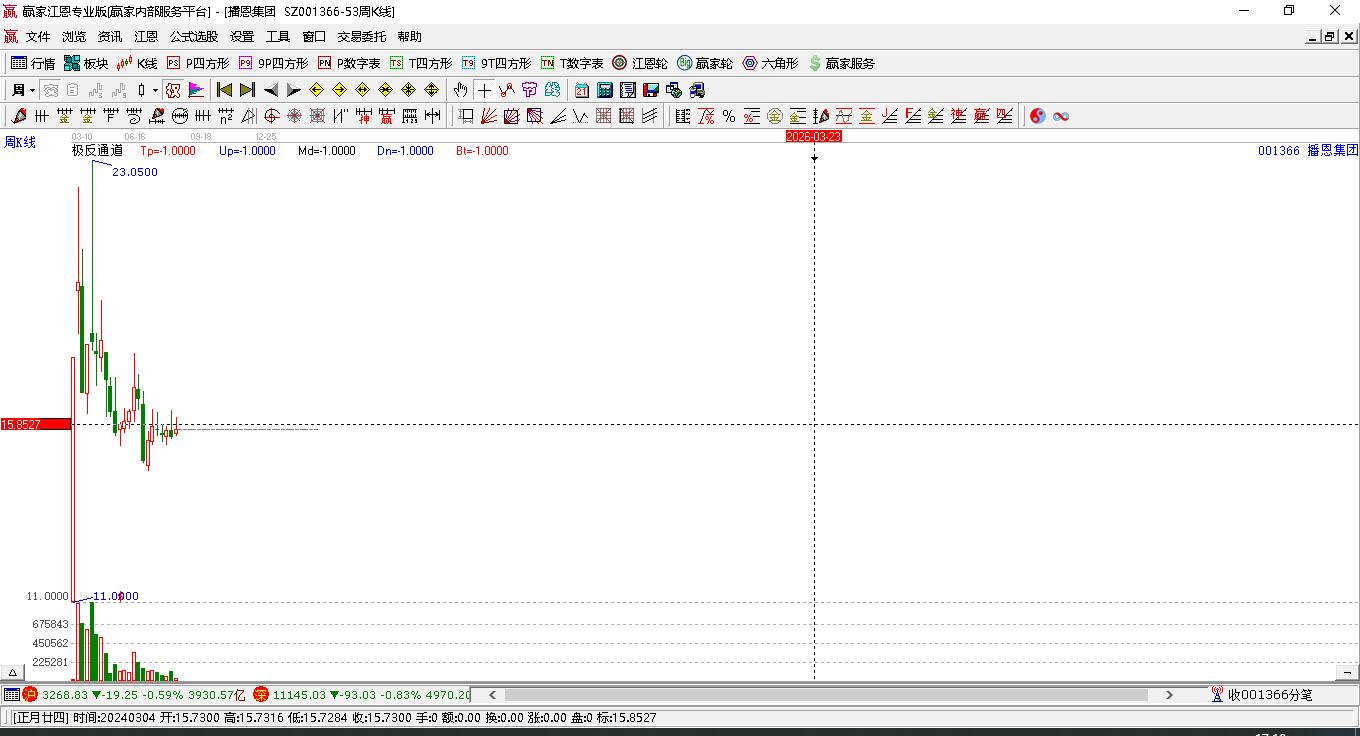Image resolution: width=1360 pixels, height=736 pixels.
Task: Open the 交易委托 menu
Action: click(x=361, y=37)
